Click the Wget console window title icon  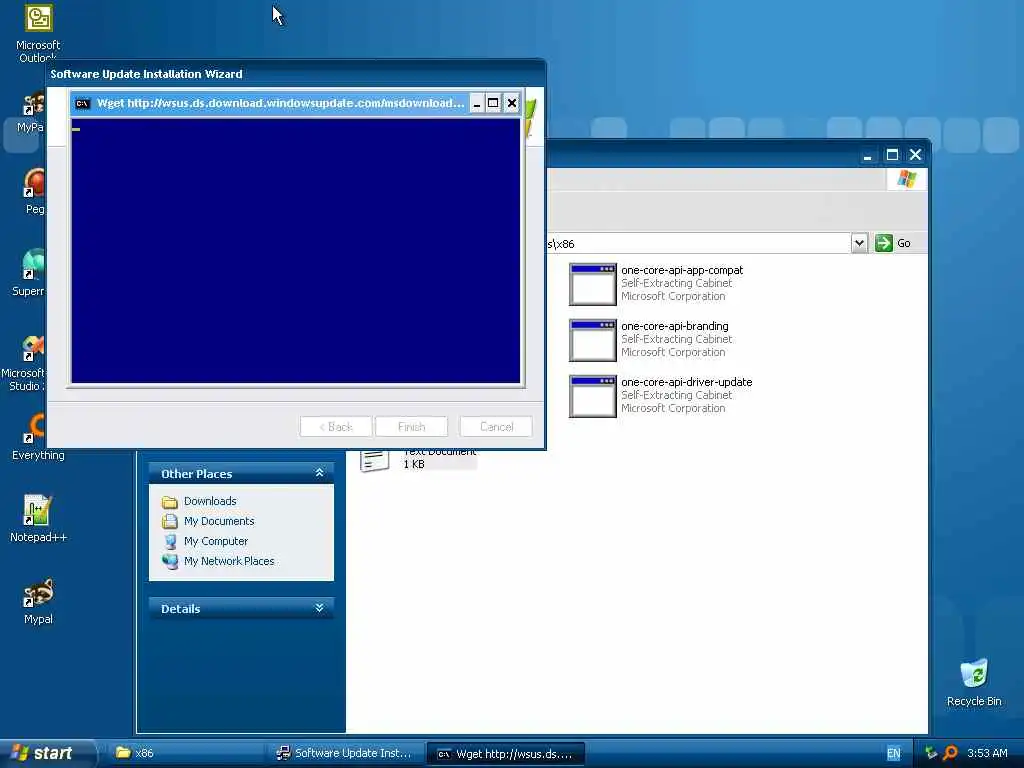tap(82, 103)
